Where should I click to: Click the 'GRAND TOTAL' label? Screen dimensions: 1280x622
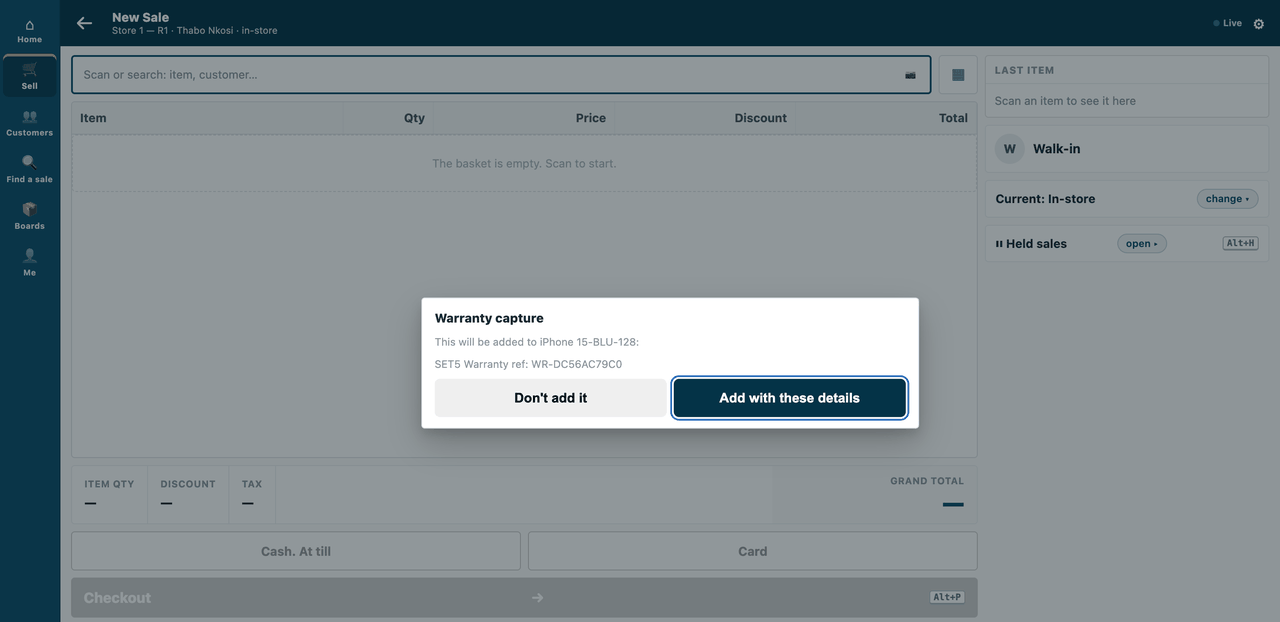(927, 481)
